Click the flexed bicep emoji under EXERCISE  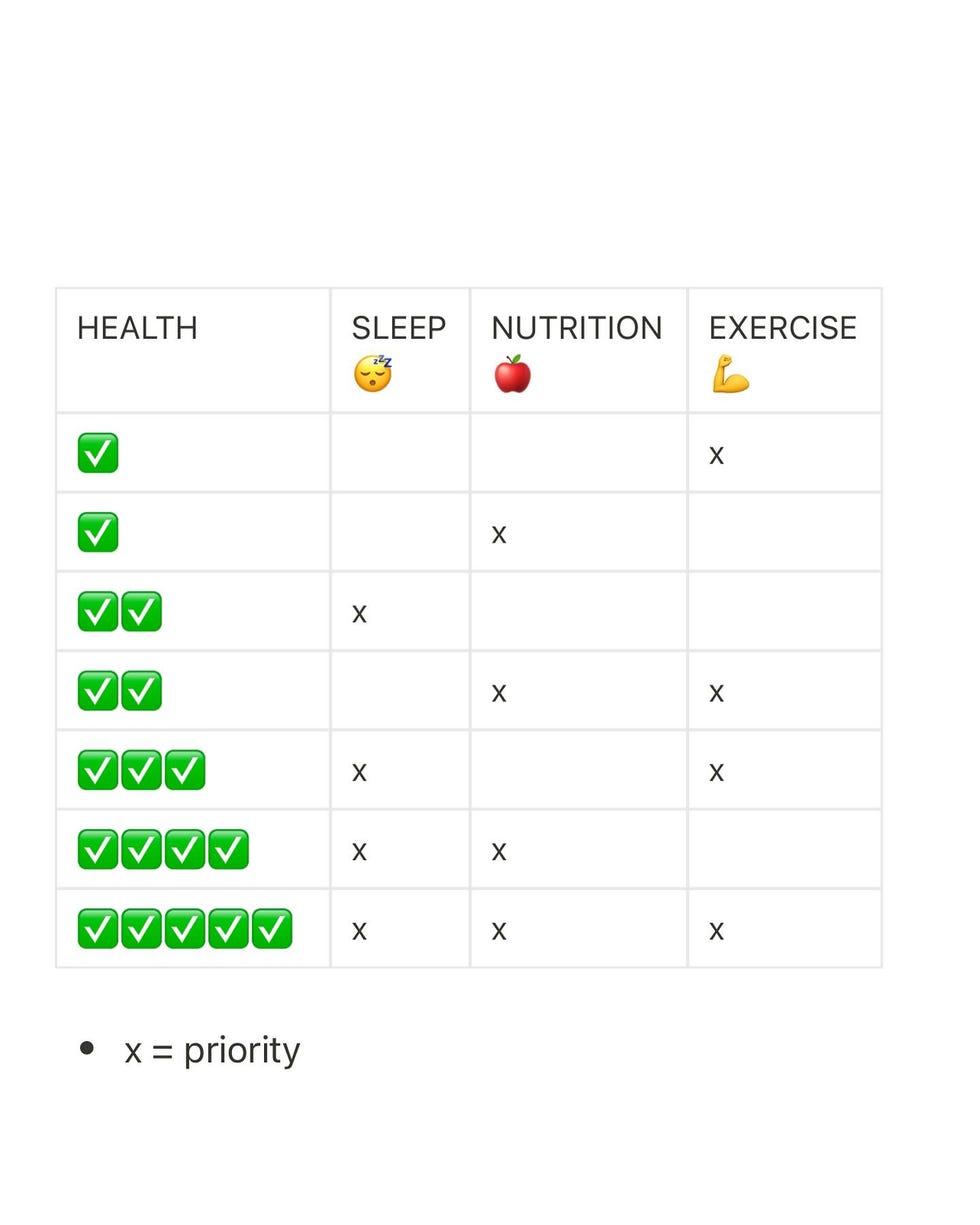pyautogui.click(x=730, y=374)
